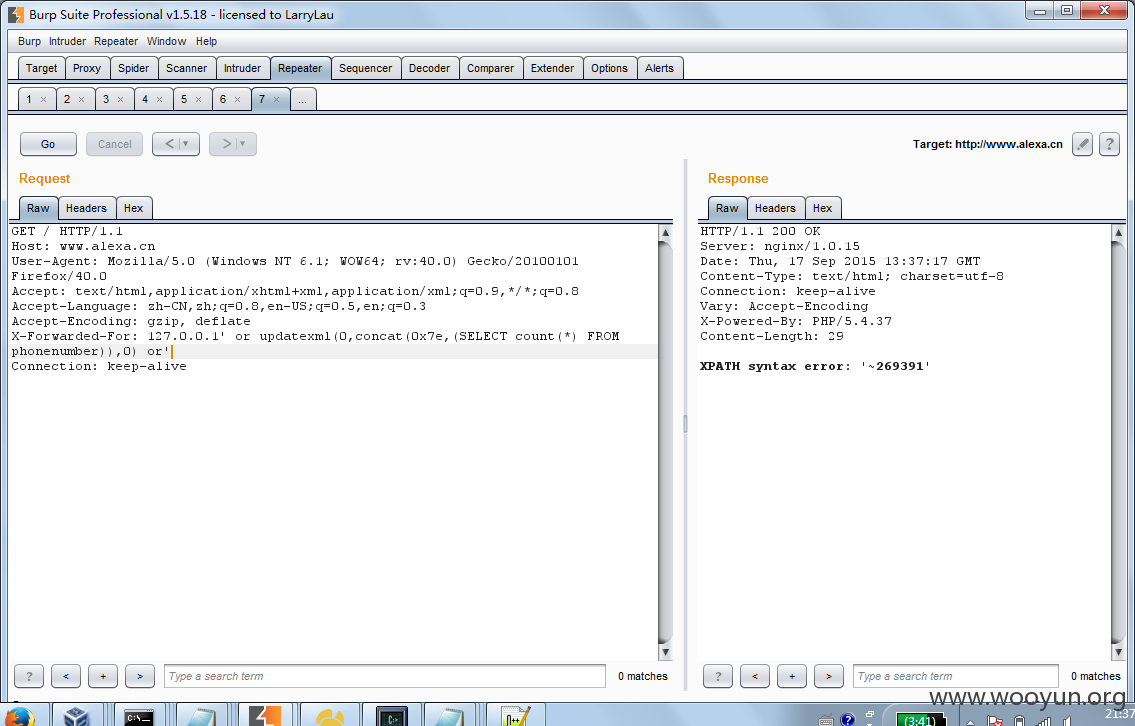Find previous match in response search
The image size is (1135, 726).
pos(755,676)
